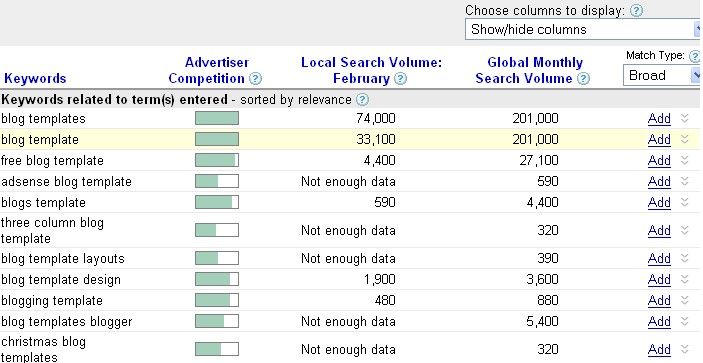Add the keyword blog templates blogger

(659, 322)
